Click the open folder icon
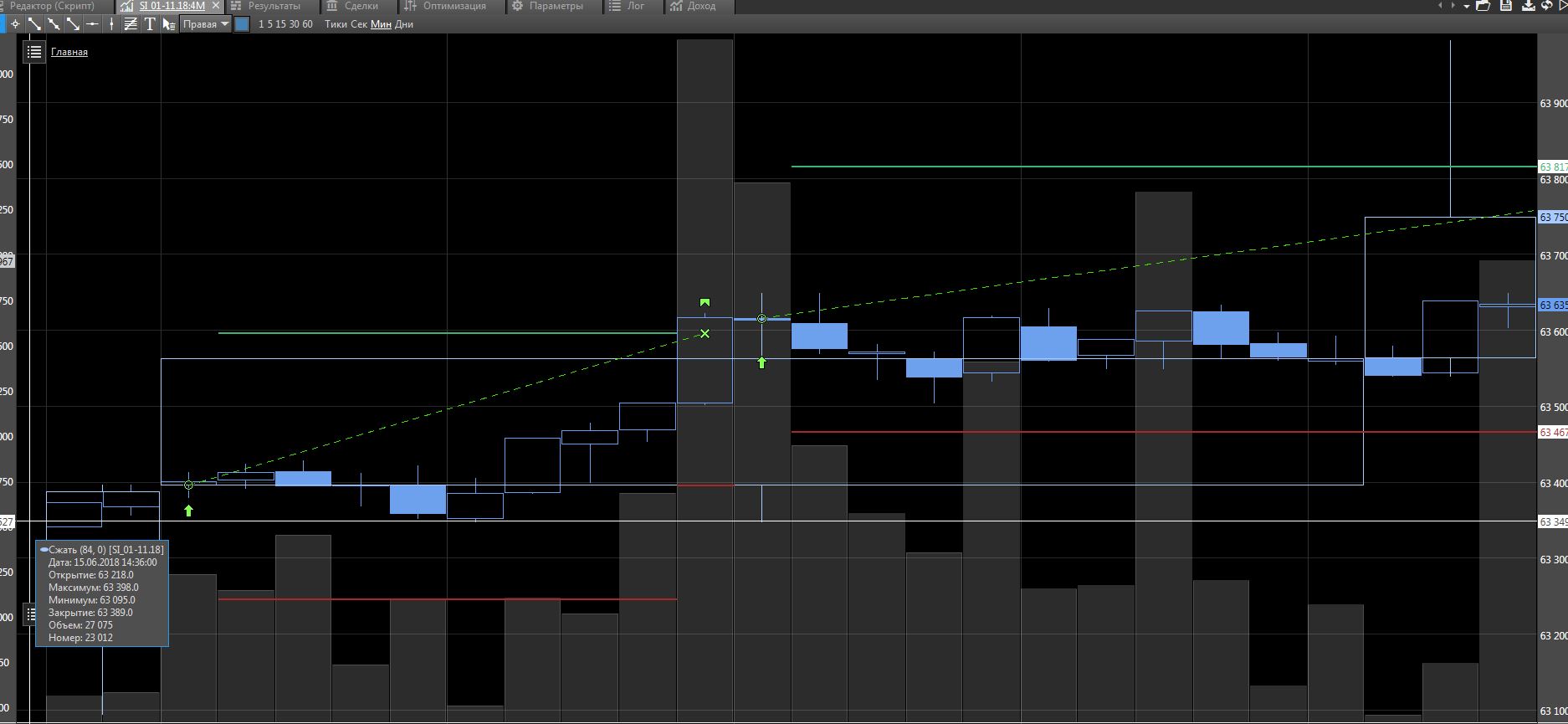This screenshot has height=724, width=1568. pyautogui.click(x=1483, y=6)
